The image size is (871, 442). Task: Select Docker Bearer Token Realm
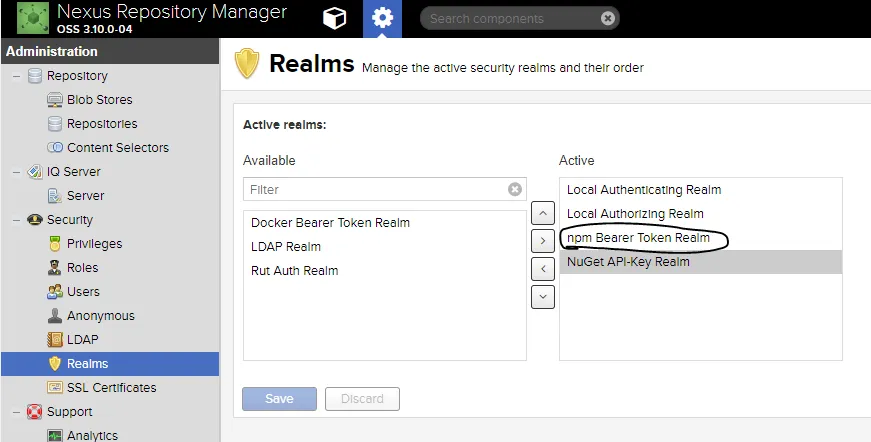point(330,223)
